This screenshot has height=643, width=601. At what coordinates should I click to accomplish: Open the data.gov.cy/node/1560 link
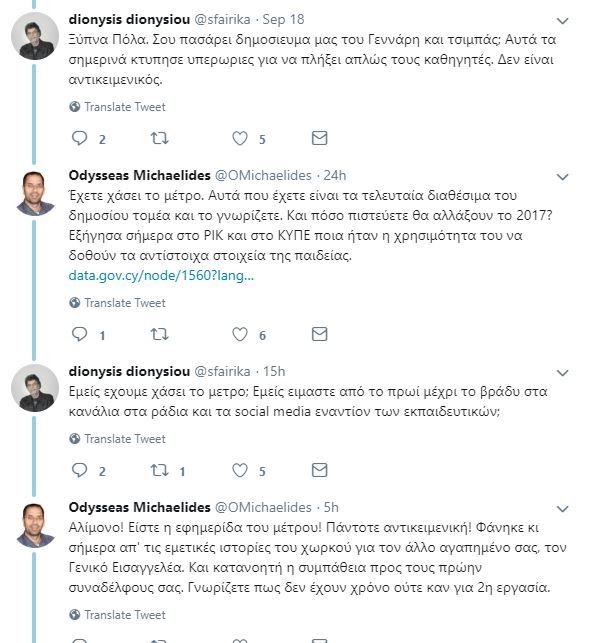(161, 275)
